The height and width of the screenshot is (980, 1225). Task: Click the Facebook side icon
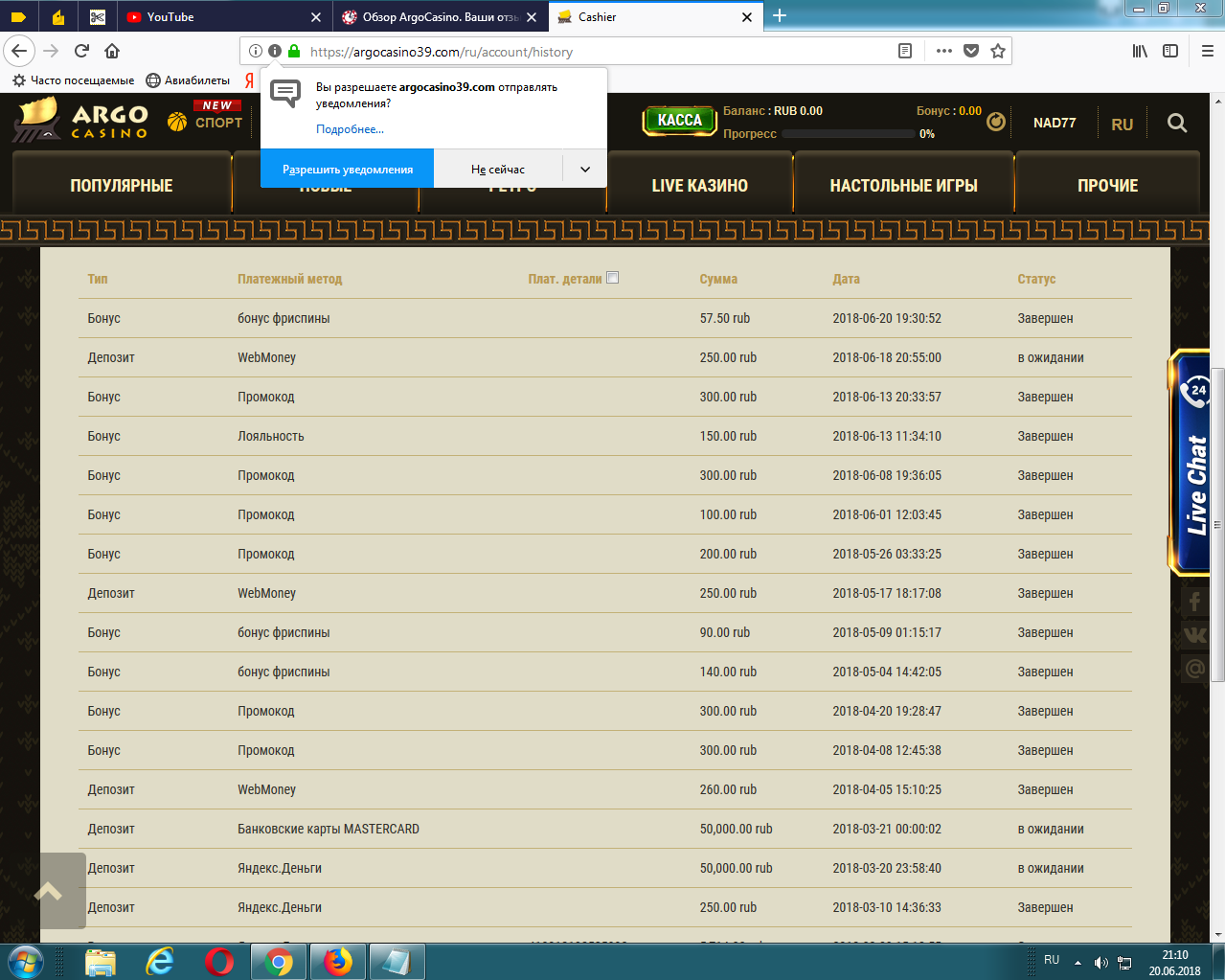1195,602
